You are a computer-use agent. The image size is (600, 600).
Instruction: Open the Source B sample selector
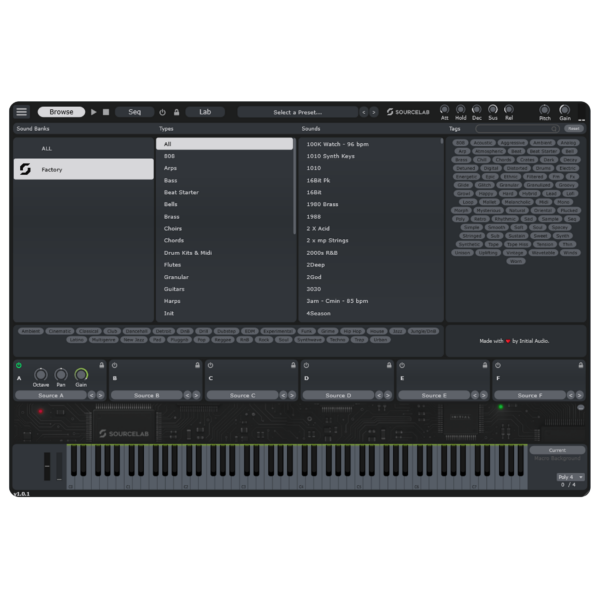pyautogui.click(x=147, y=395)
